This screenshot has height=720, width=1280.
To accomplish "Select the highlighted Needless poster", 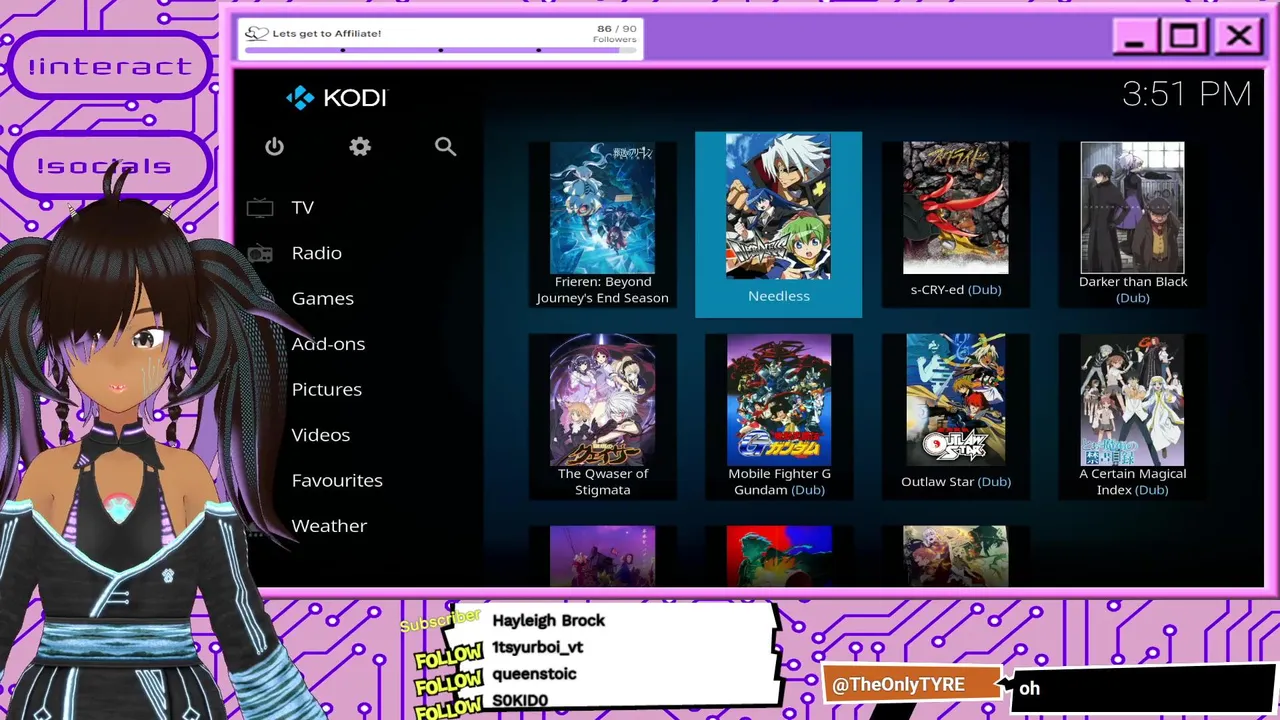I will click(778, 207).
